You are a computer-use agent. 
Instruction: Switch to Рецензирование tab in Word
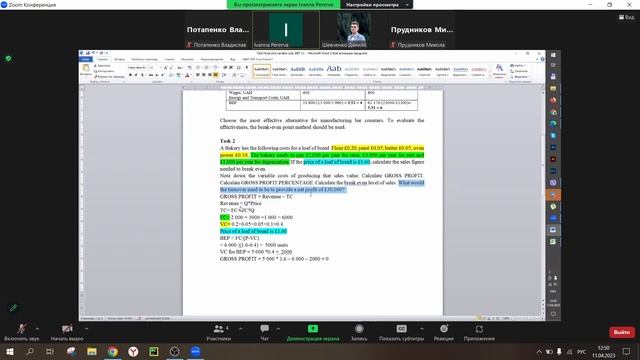click(212, 59)
